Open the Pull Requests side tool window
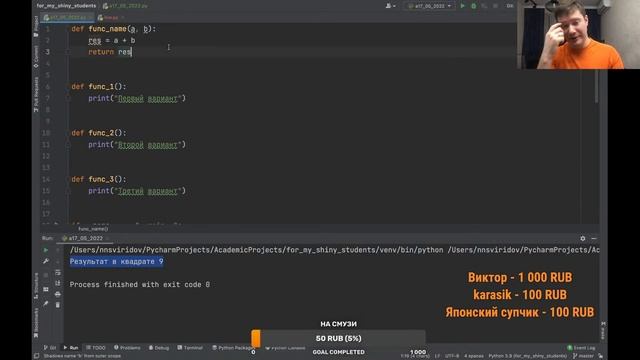This screenshot has width=640, height=360. coord(36,95)
